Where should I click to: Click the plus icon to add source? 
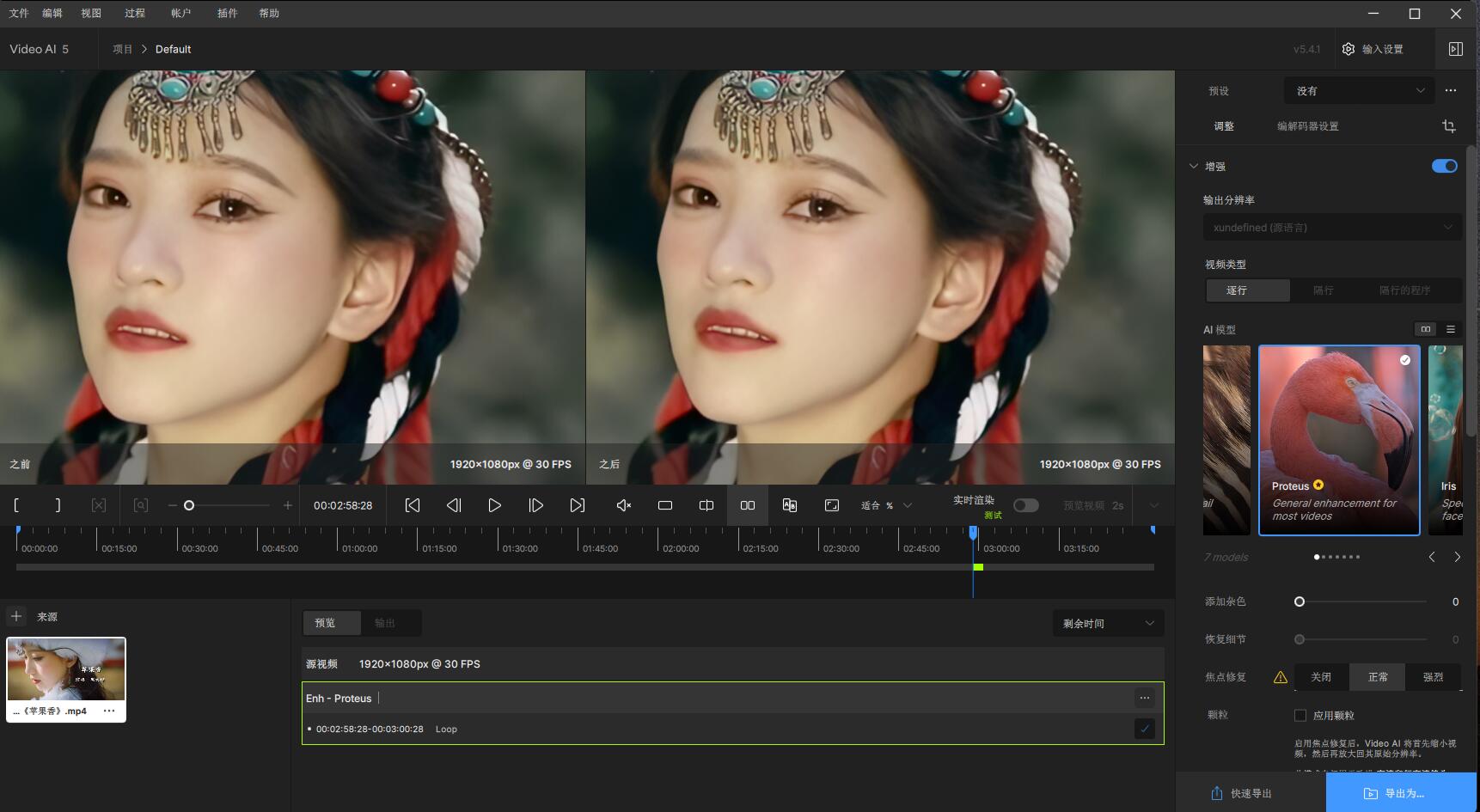point(16,616)
